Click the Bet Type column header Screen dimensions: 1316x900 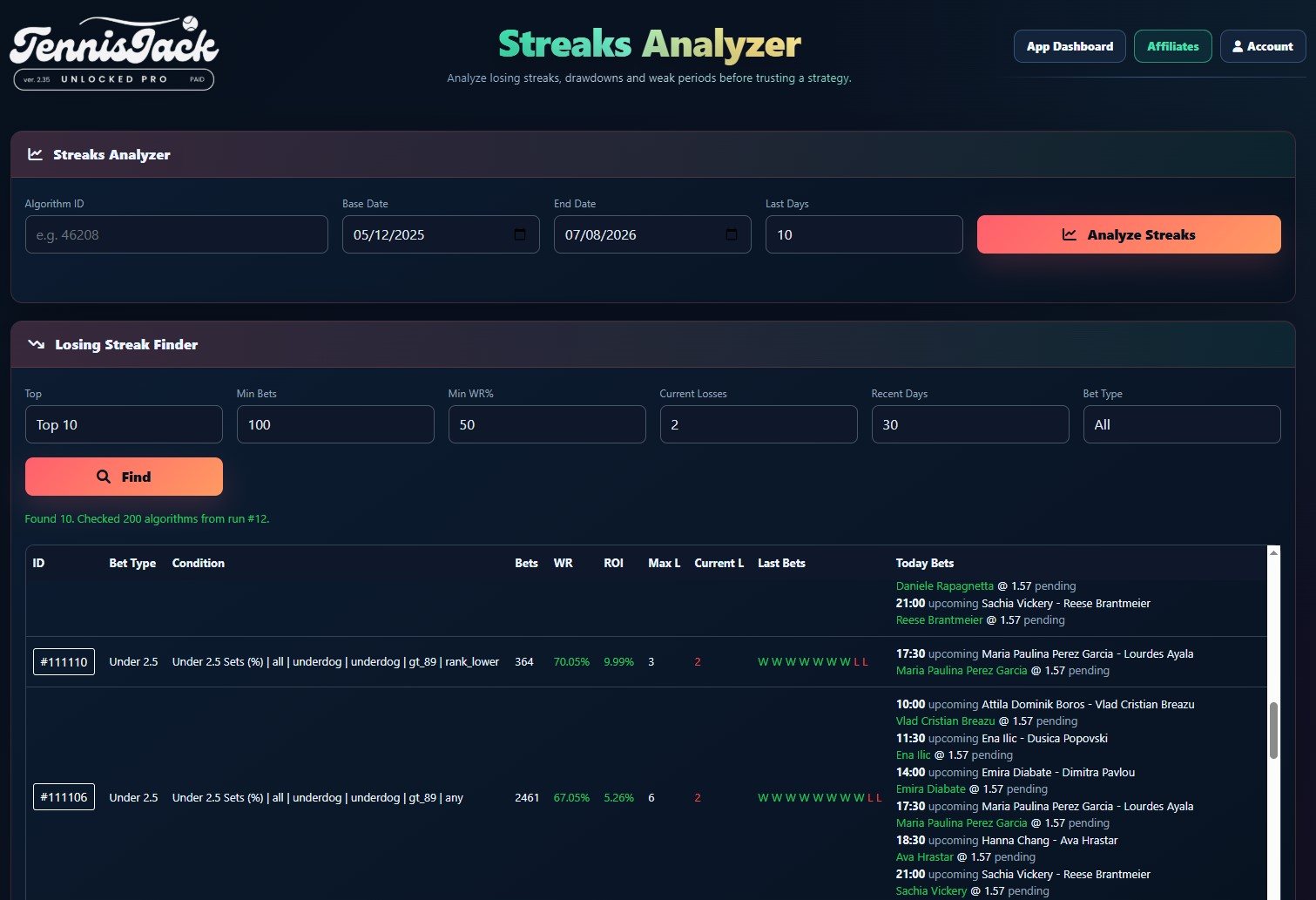tap(132, 563)
